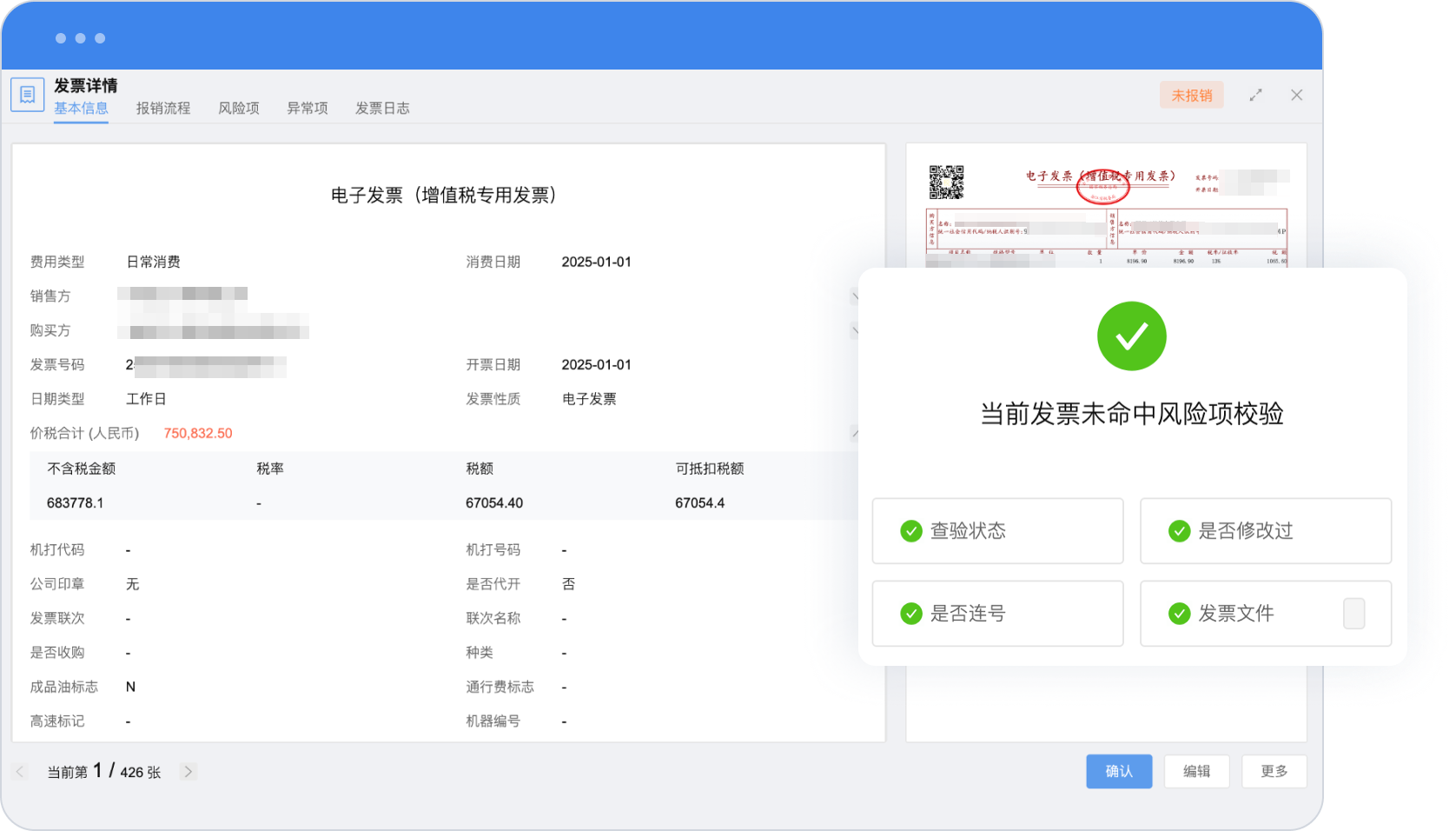
Task: Click the 未报销 status tag
Action: [1191, 96]
